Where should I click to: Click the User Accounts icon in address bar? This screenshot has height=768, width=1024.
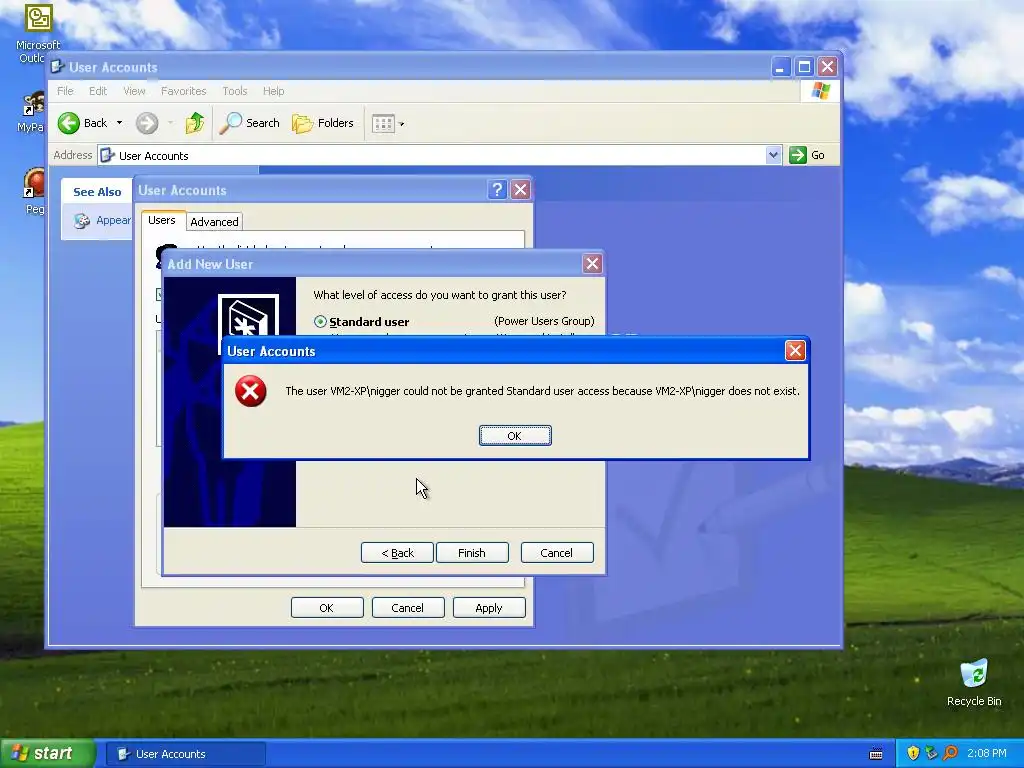tap(107, 155)
